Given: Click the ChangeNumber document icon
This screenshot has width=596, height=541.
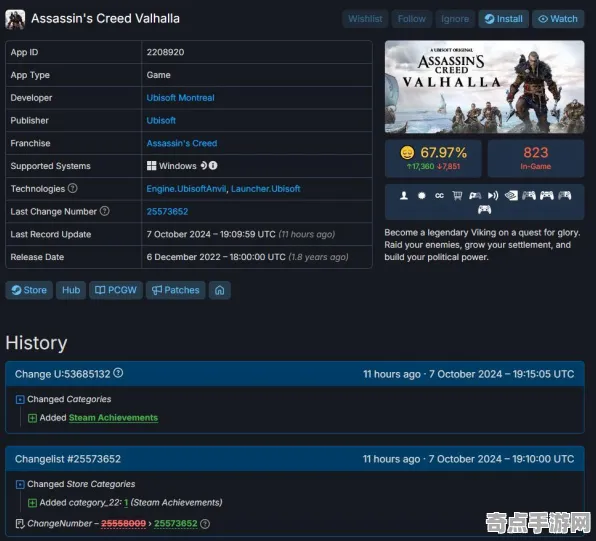Looking at the screenshot, I should pos(20,524).
